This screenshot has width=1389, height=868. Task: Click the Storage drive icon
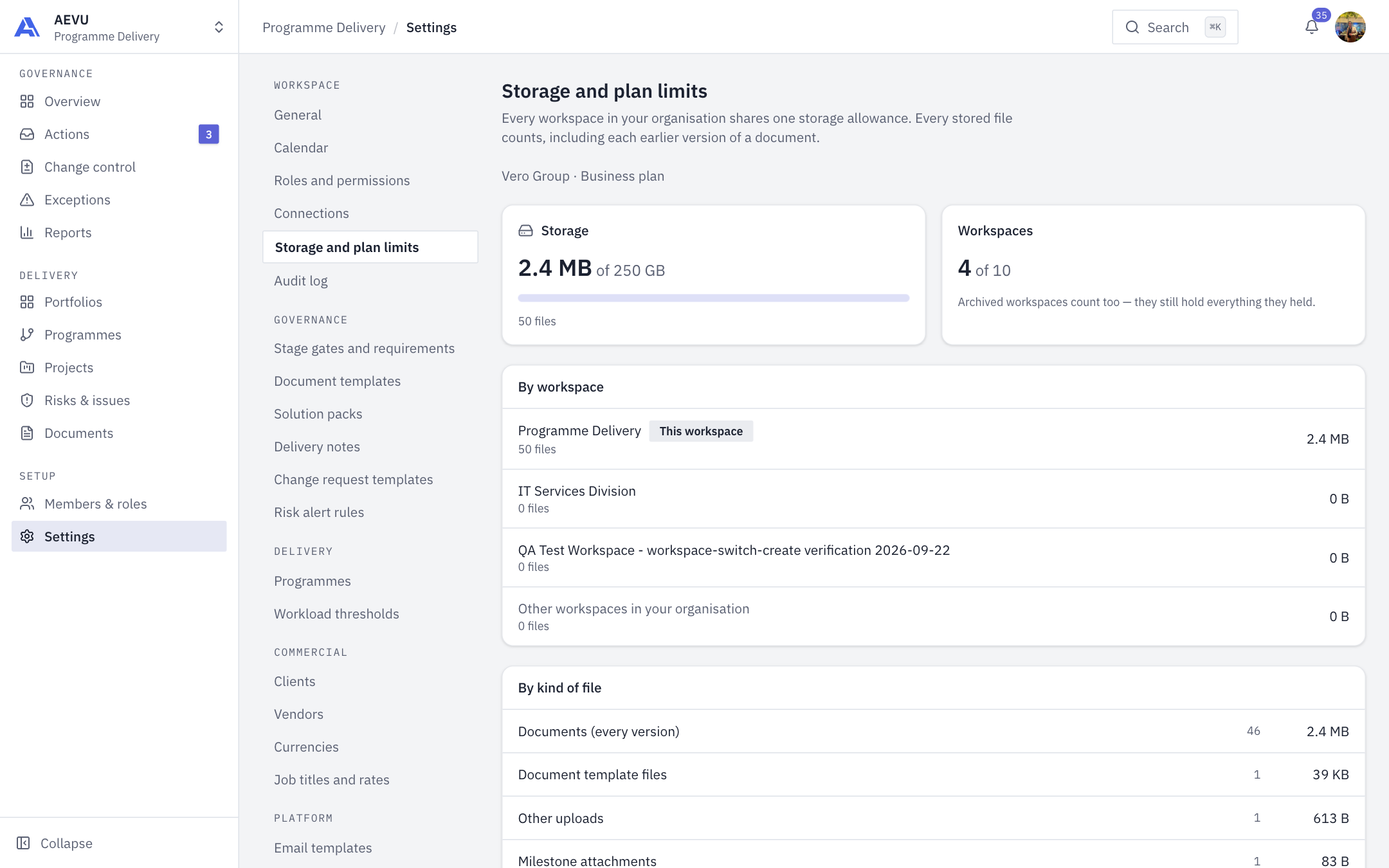coord(525,231)
